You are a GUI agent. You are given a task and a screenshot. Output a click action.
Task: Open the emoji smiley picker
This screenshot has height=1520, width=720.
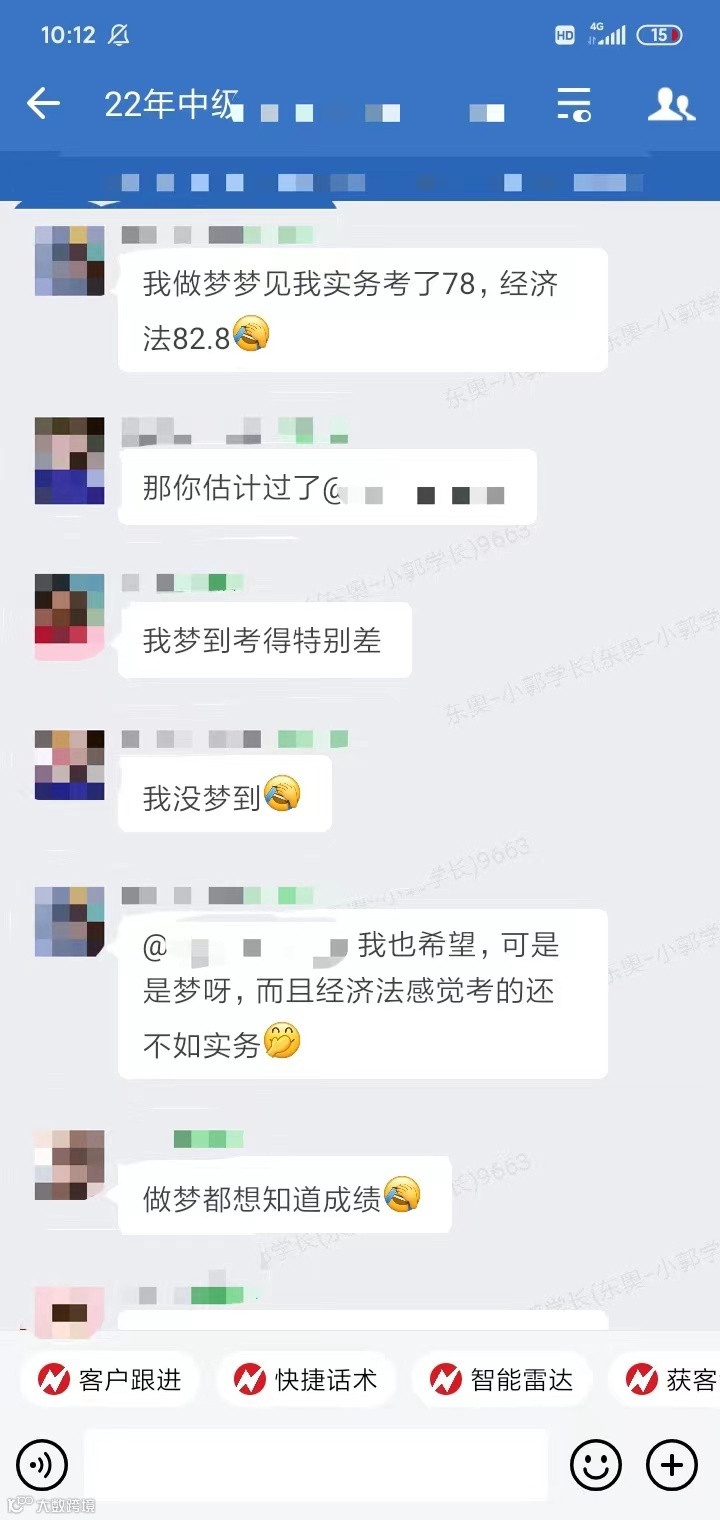[x=596, y=1466]
